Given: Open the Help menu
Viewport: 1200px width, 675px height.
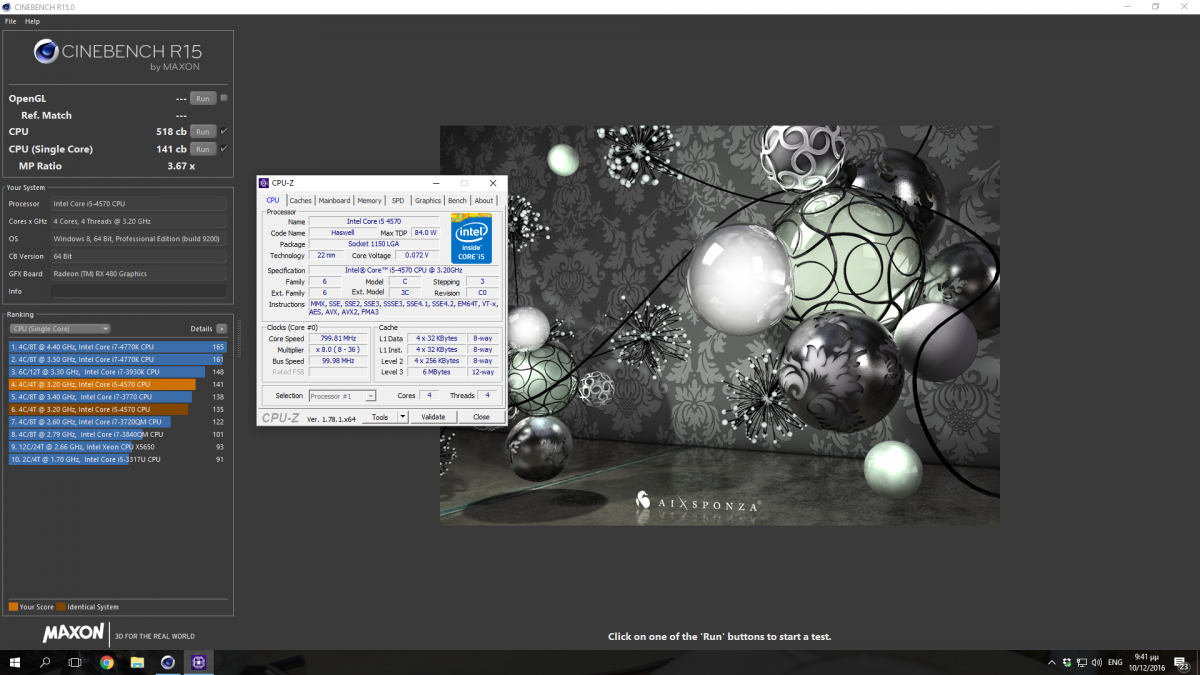Looking at the screenshot, I should 33,21.
